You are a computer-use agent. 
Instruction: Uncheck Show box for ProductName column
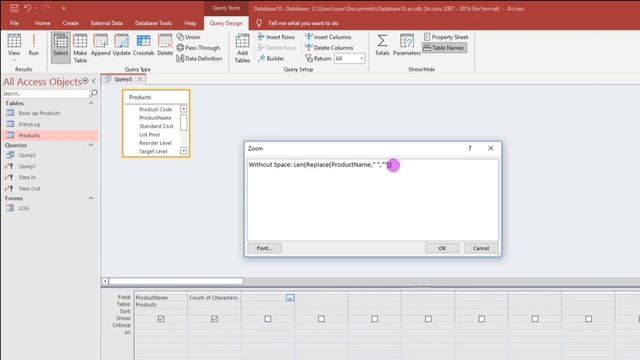(x=161, y=318)
